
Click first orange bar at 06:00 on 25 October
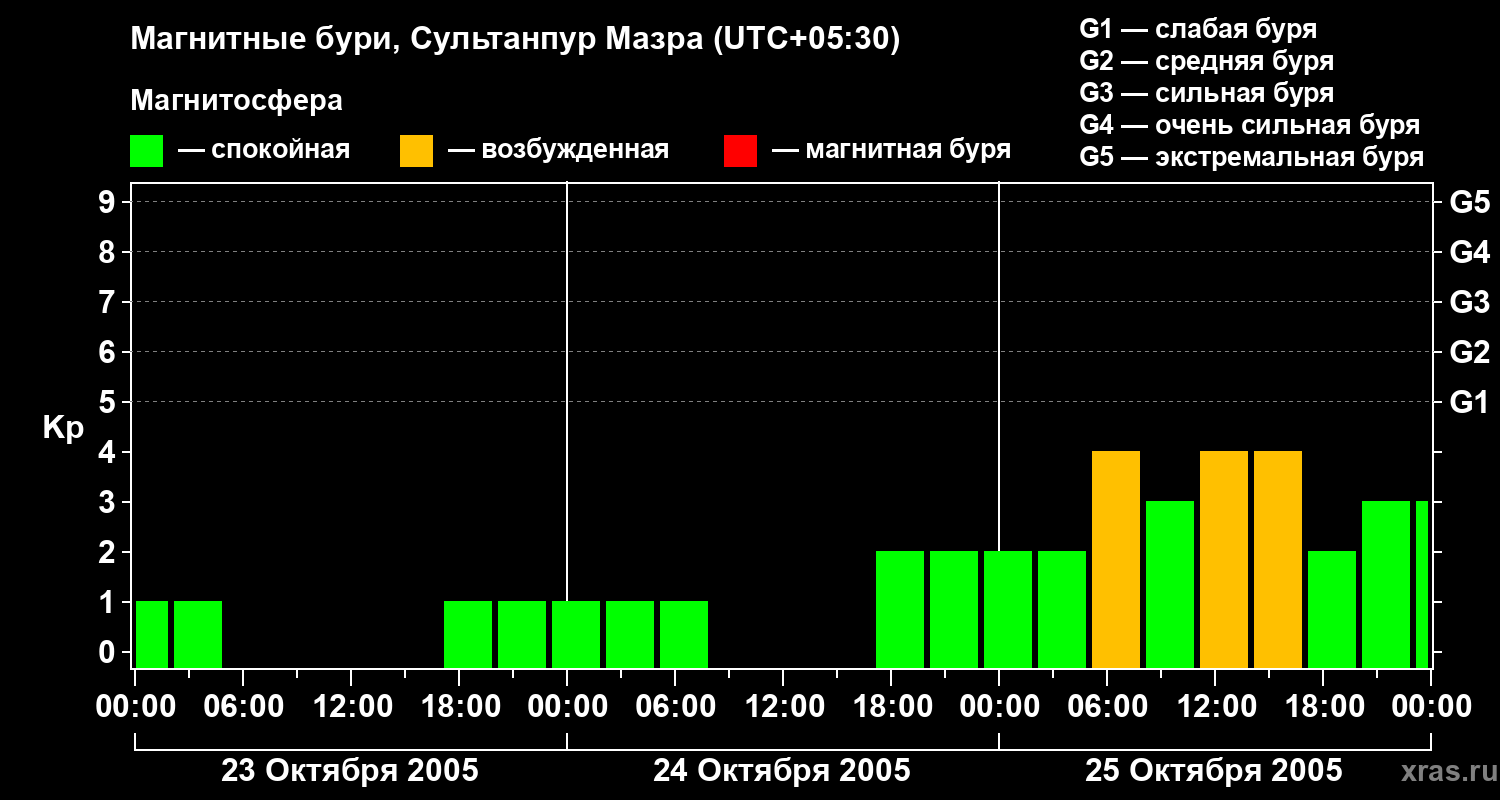point(1116,559)
